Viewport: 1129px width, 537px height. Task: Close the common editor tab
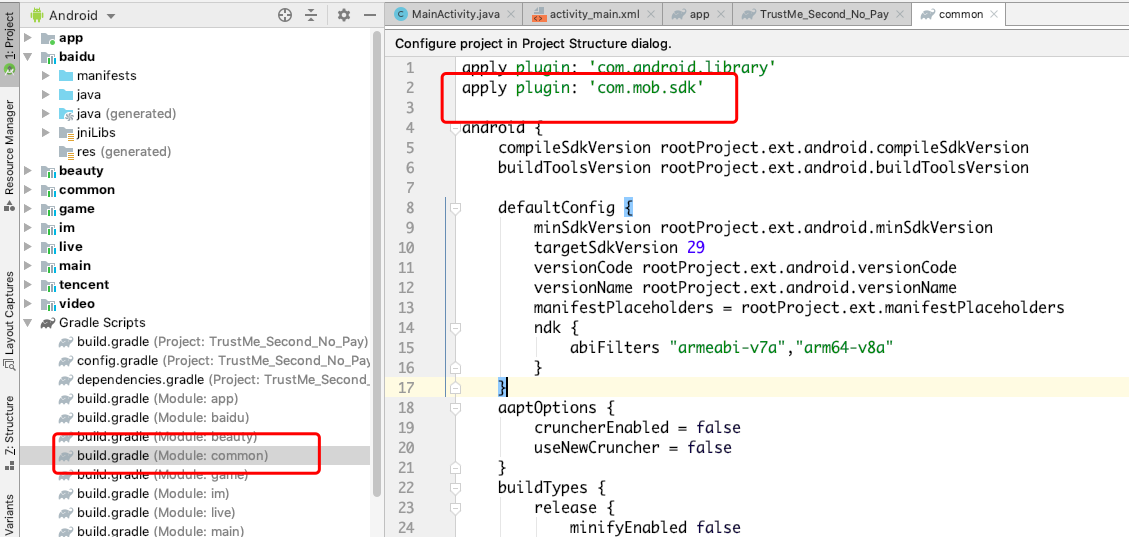(994, 14)
